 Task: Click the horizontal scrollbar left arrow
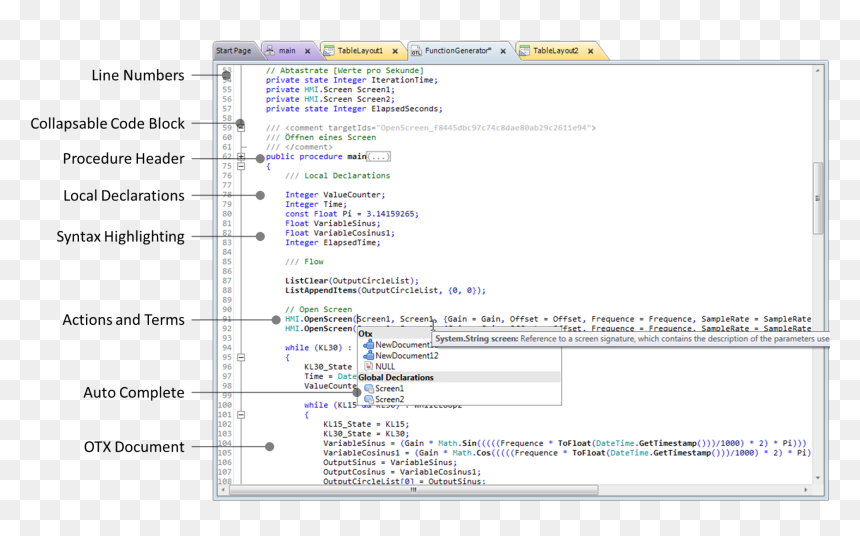pyautogui.click(x=223, y=490)
